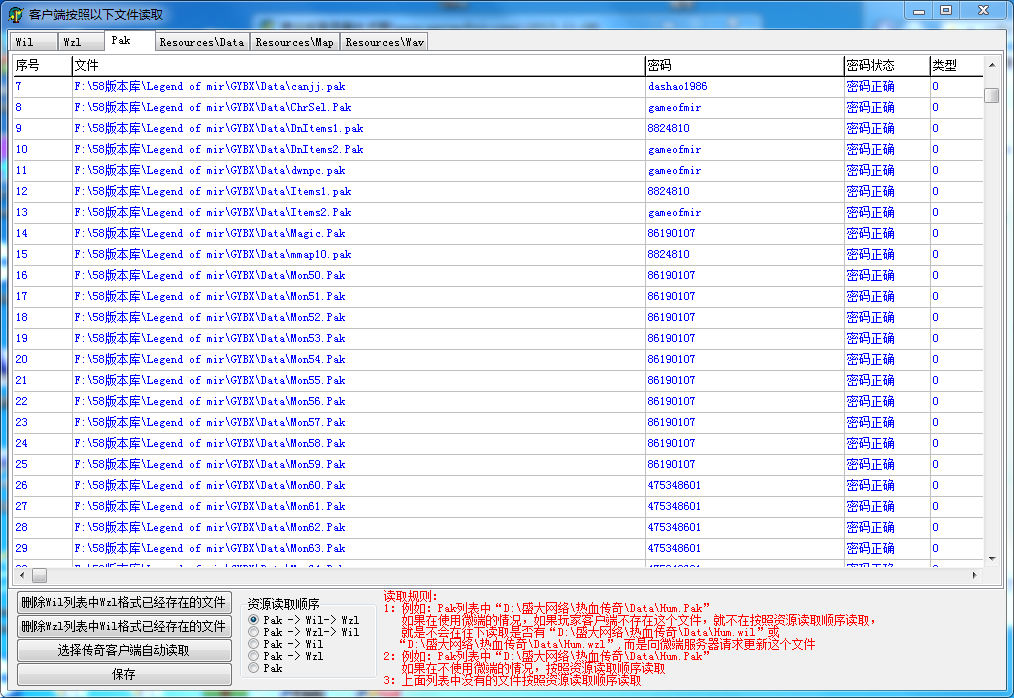Click the 文件 column header
This screenshot has width=1014, height=698.
[x=358, y=65]
